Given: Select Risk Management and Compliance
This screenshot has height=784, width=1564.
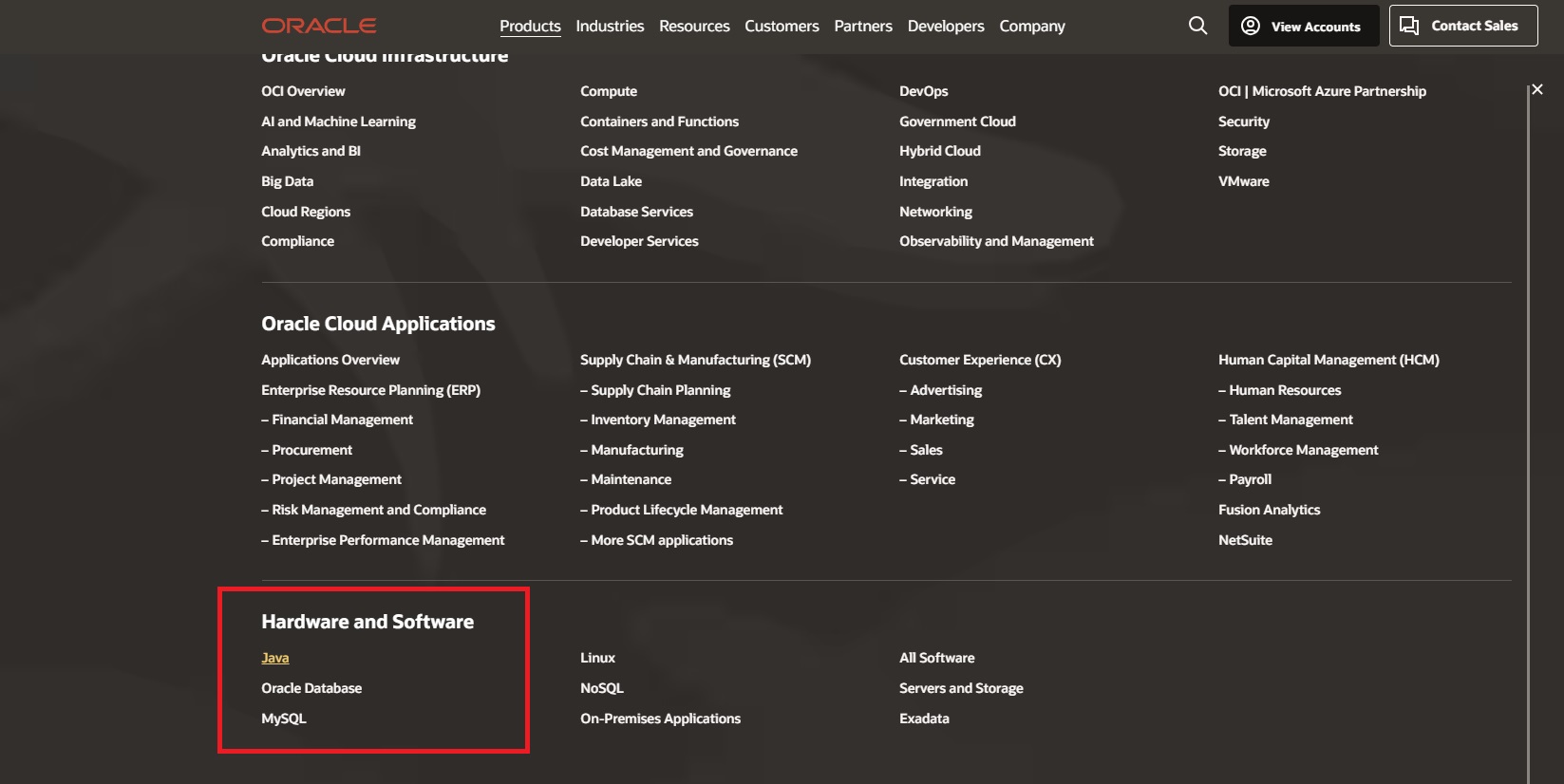Looking at the screenshot, I should [373, 510].
